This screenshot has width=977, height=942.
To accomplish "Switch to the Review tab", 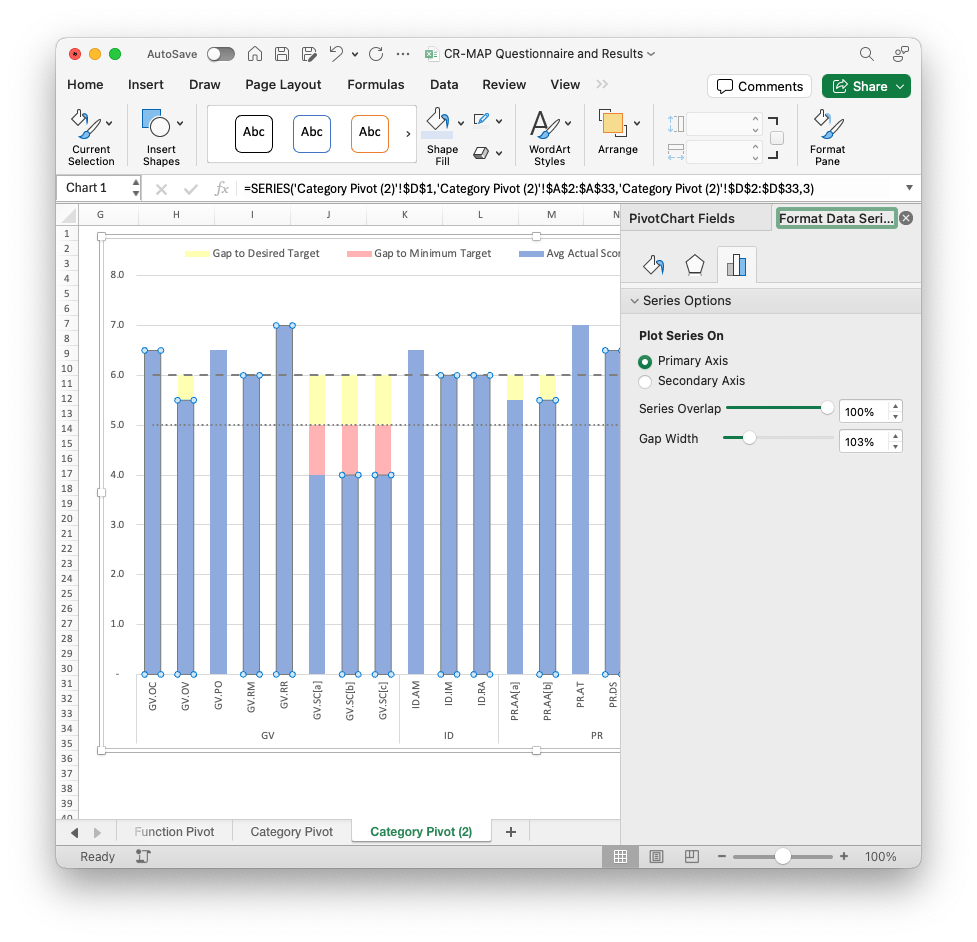I will pyautogui.click(x=504, y=85).
